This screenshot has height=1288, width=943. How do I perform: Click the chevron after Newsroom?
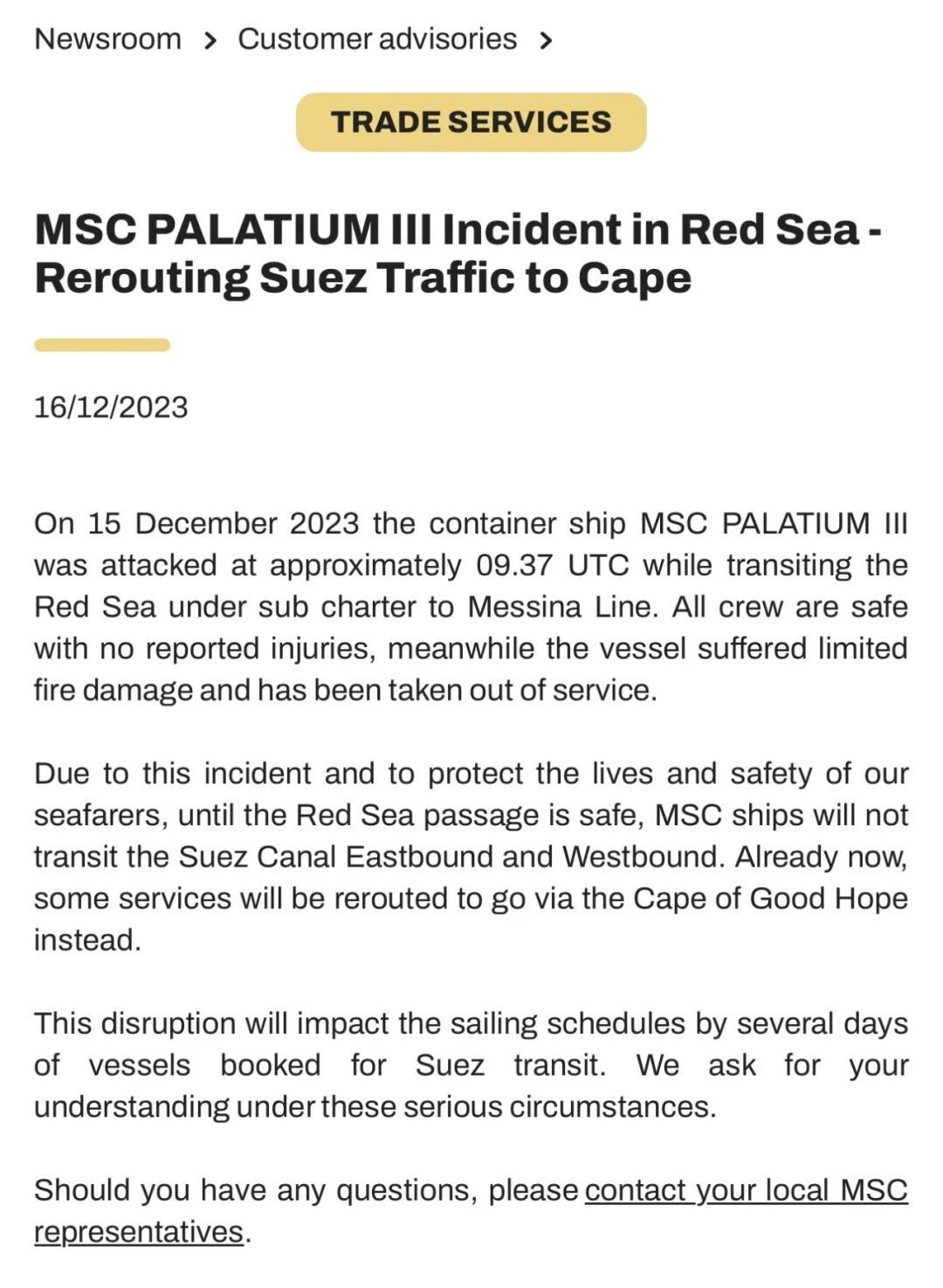[x=210, y=40]
